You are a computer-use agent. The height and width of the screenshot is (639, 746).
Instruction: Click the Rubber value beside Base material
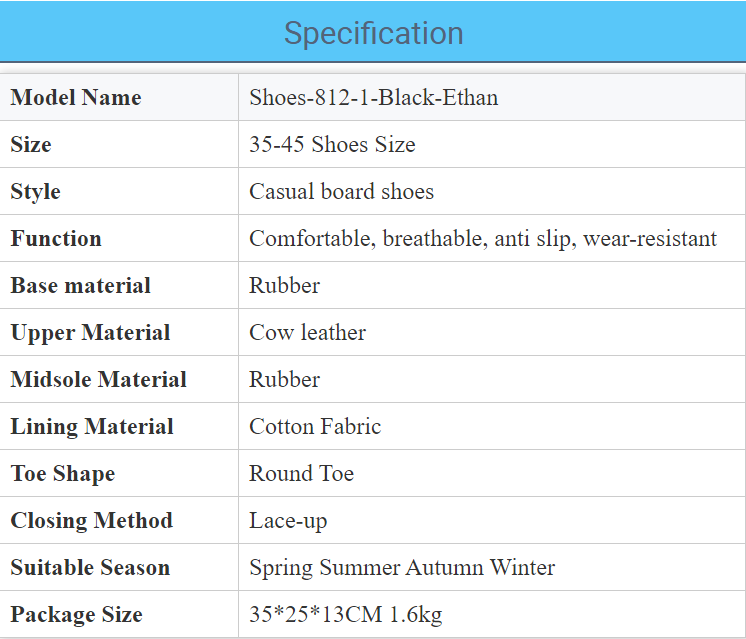click(285, 285)
